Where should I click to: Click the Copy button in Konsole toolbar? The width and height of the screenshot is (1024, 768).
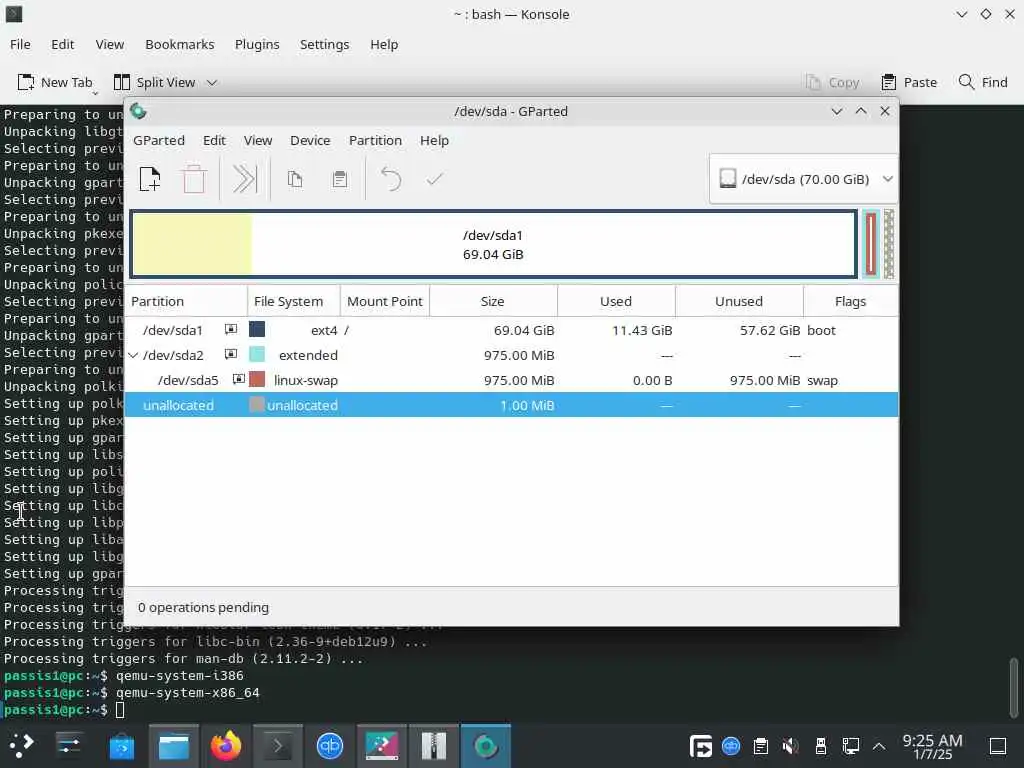coord(833,82)
